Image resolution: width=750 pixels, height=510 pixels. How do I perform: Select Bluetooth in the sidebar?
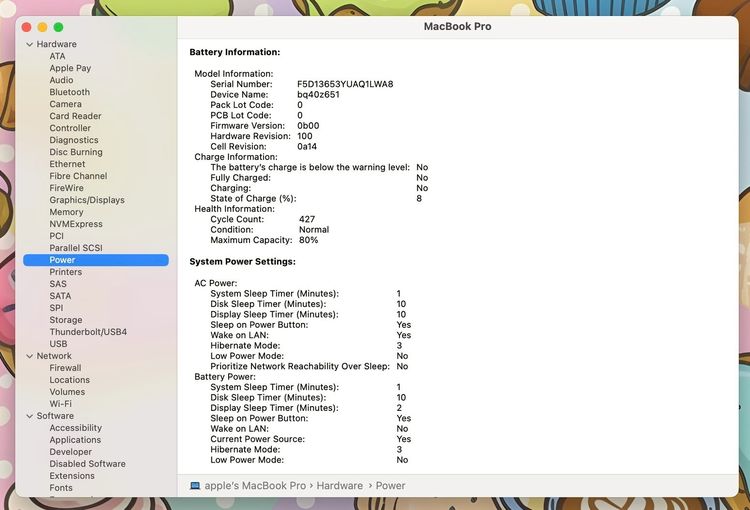pyautogui.click(x=70, y=92)
